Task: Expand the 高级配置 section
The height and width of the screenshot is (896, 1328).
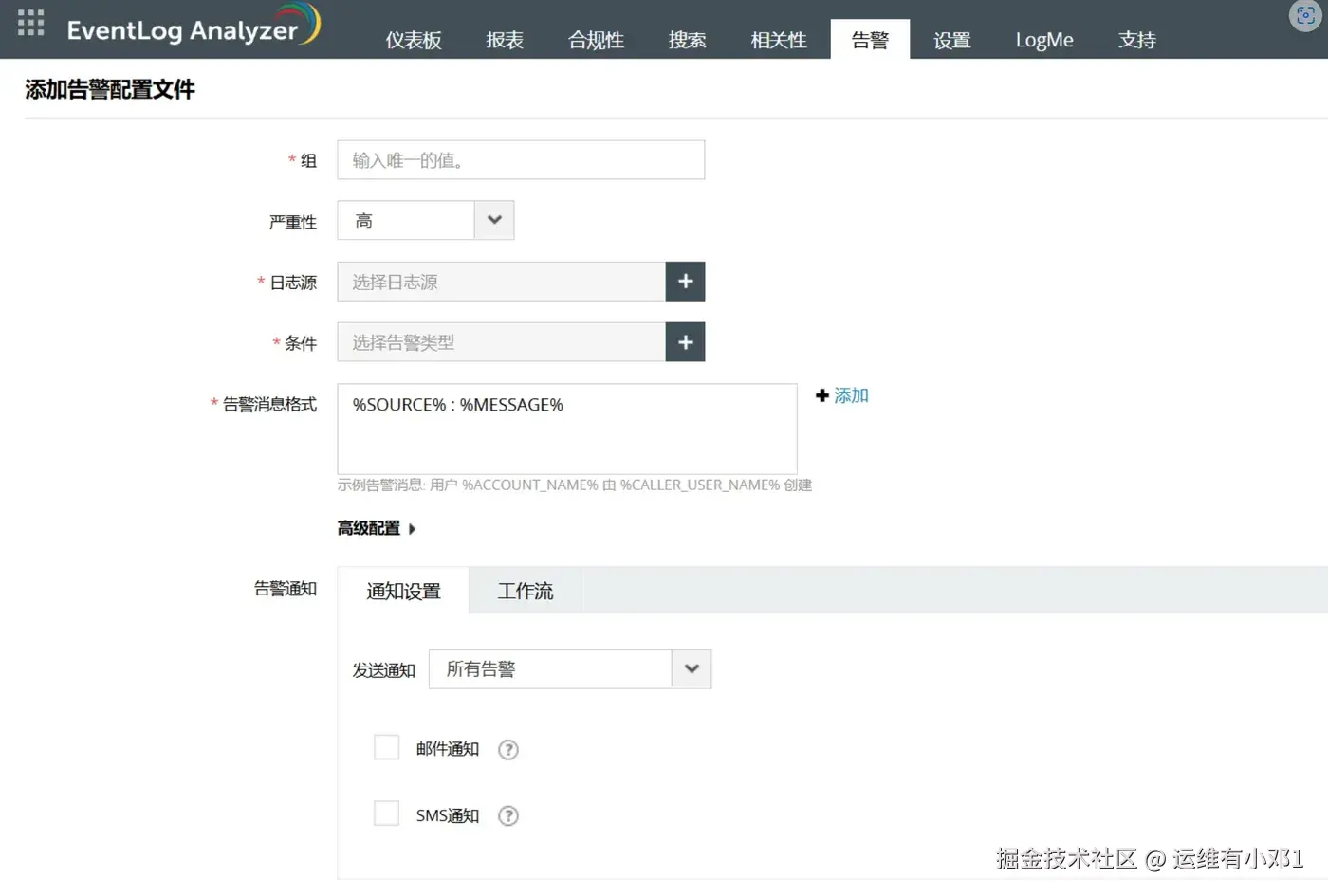Action: point(373,528)
